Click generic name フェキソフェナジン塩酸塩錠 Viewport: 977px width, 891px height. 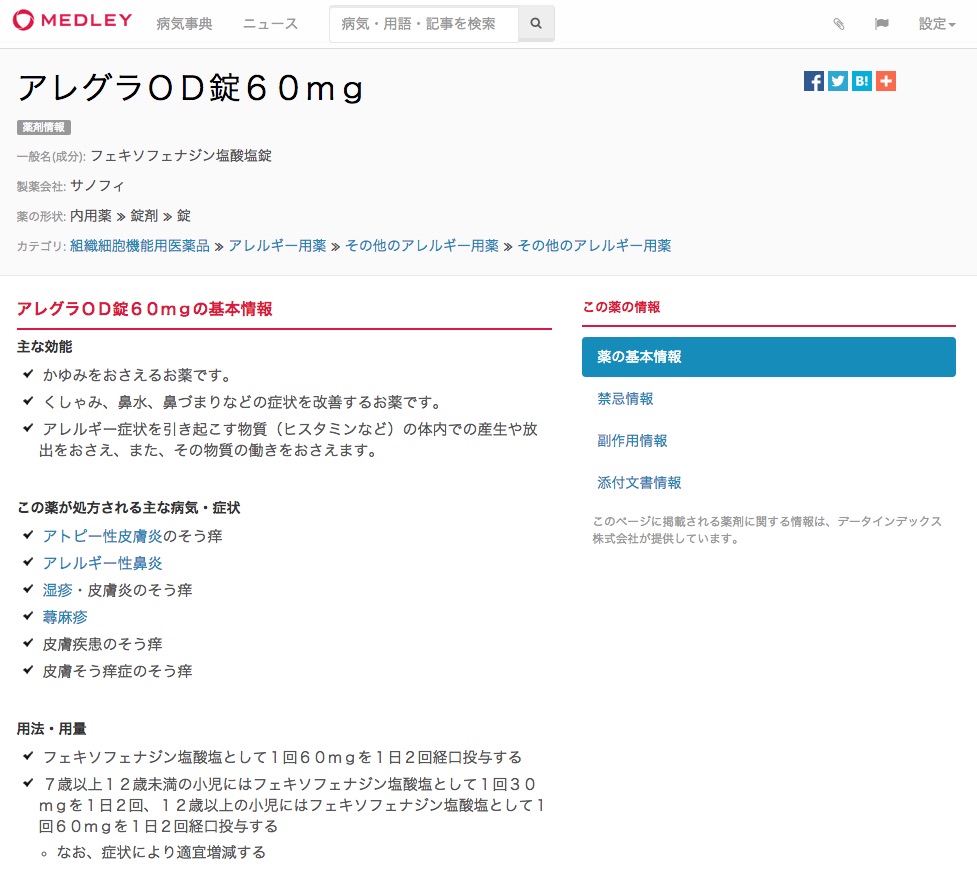click(181, 156)
